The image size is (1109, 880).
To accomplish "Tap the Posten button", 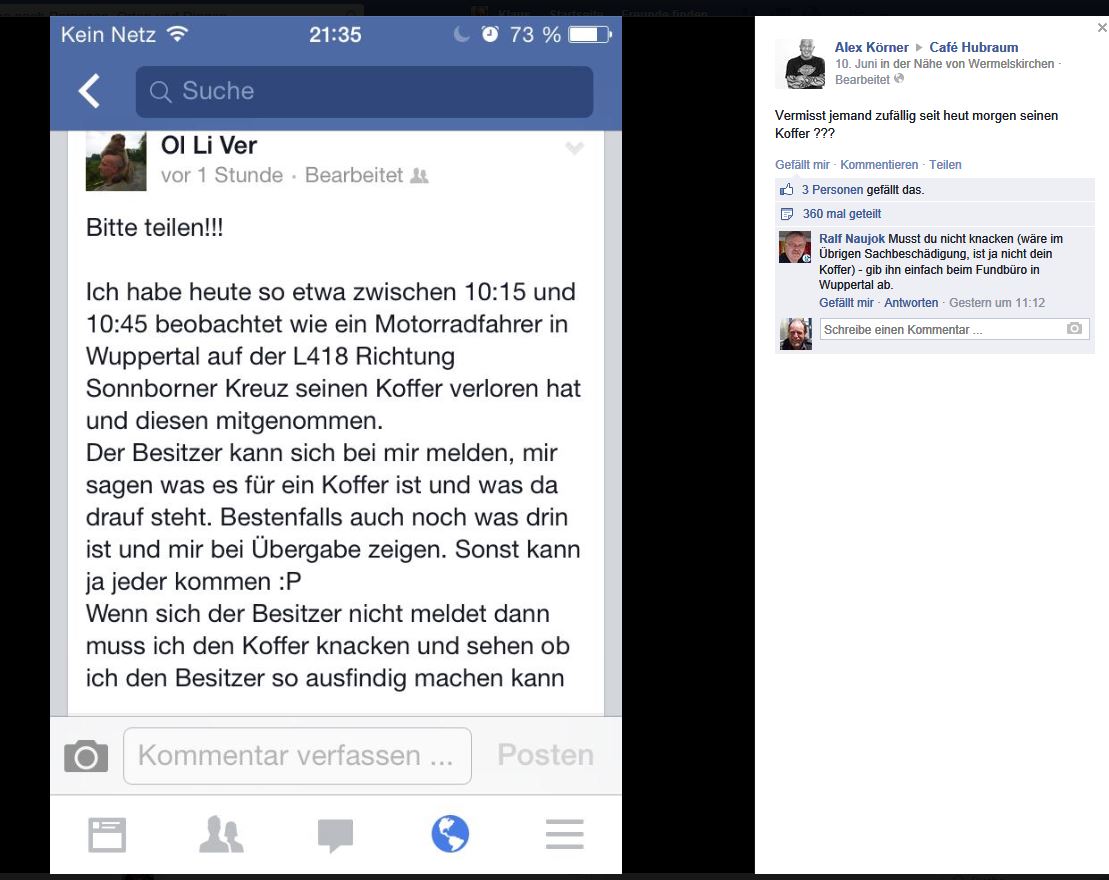I will click(x=545, y=755).
